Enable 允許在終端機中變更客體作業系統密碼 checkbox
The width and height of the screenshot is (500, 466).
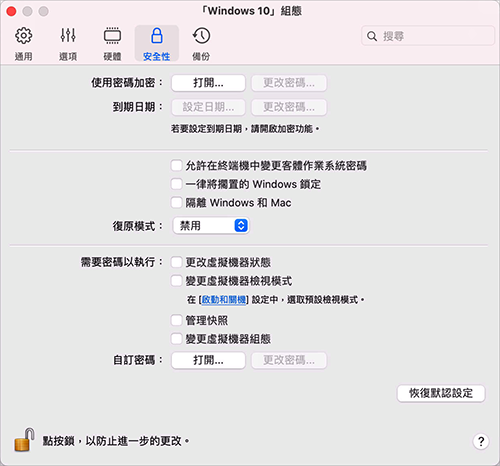coord(176,165)
